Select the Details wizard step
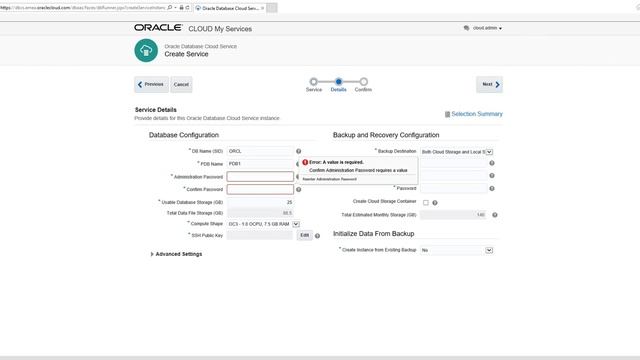This screenshot has height=360, width=640. pyautogui.click(x=338, y=82)
